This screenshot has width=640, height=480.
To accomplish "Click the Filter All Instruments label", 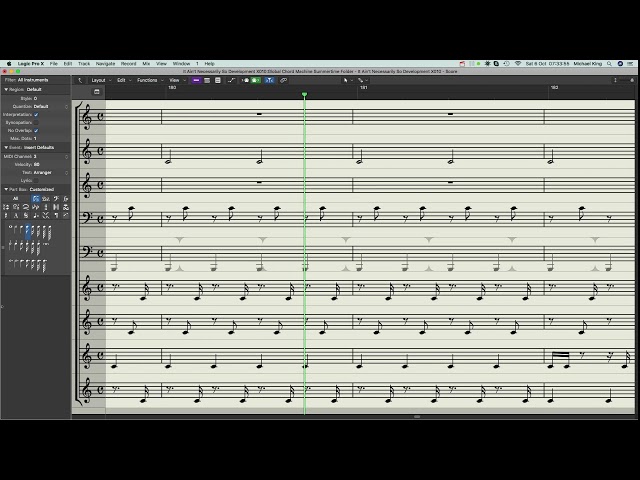I will coord(27,80).
